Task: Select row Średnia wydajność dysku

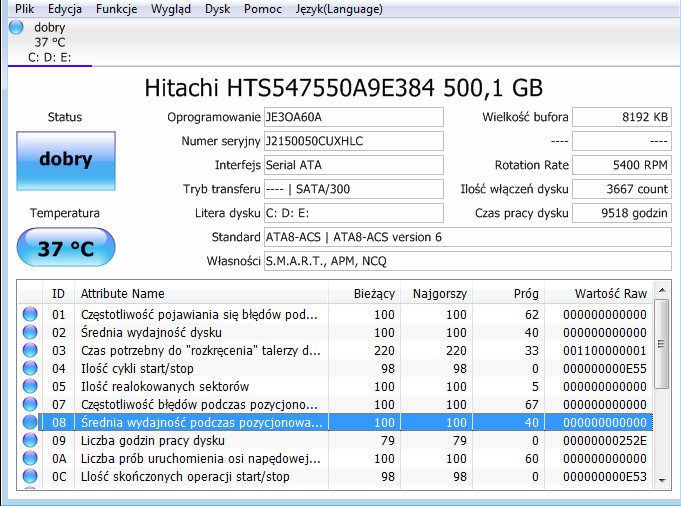Action: tap(335, 332)
